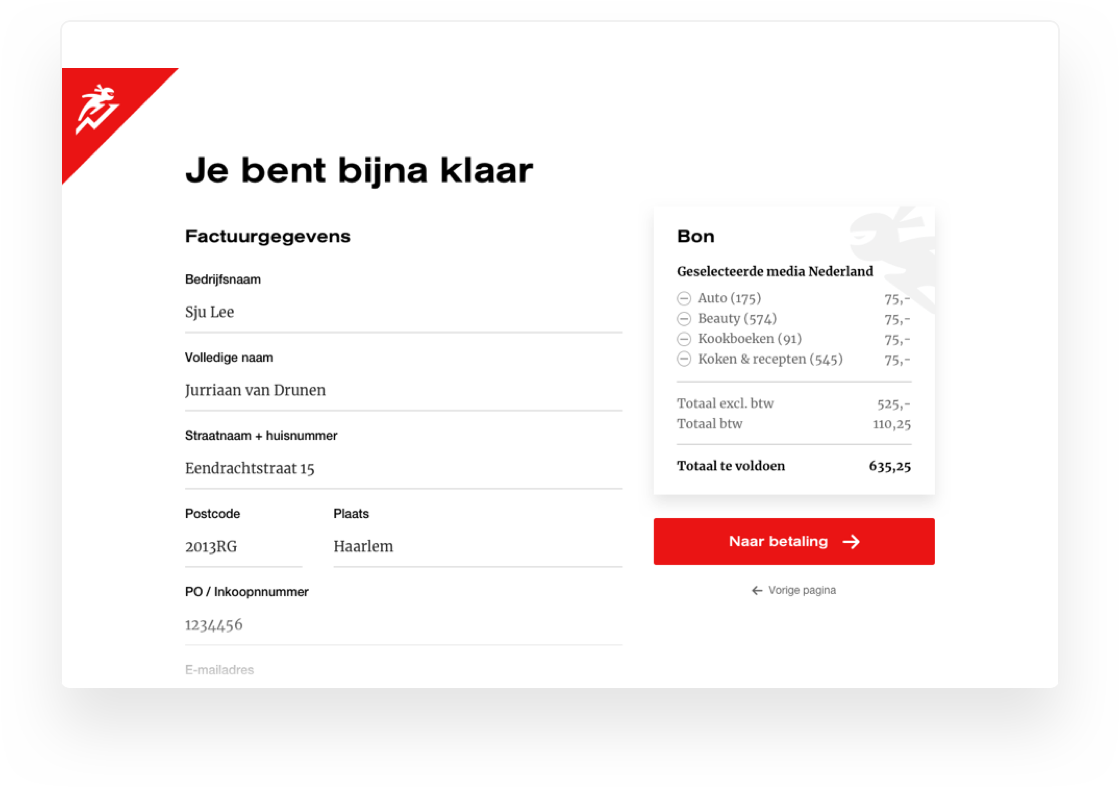Select the Volledige naam input field

[x=404, y=391]
